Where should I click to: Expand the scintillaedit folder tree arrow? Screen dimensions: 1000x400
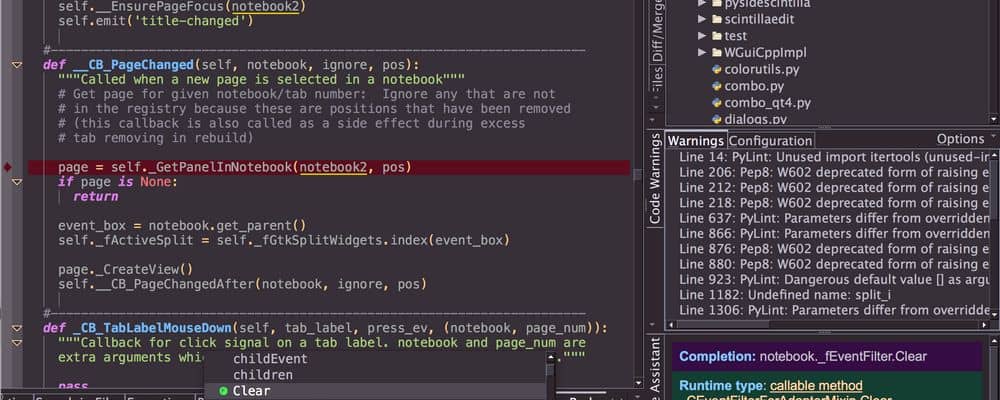(702, 19)
